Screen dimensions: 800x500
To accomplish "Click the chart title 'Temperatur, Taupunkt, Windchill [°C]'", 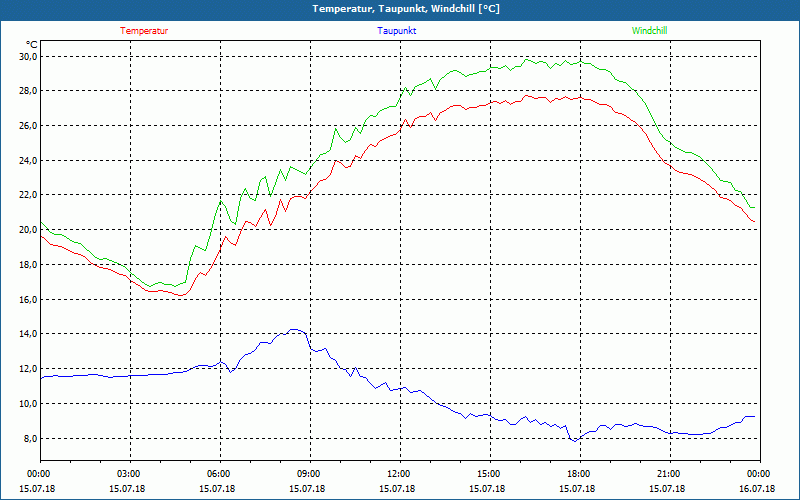I will click(406, 9).
